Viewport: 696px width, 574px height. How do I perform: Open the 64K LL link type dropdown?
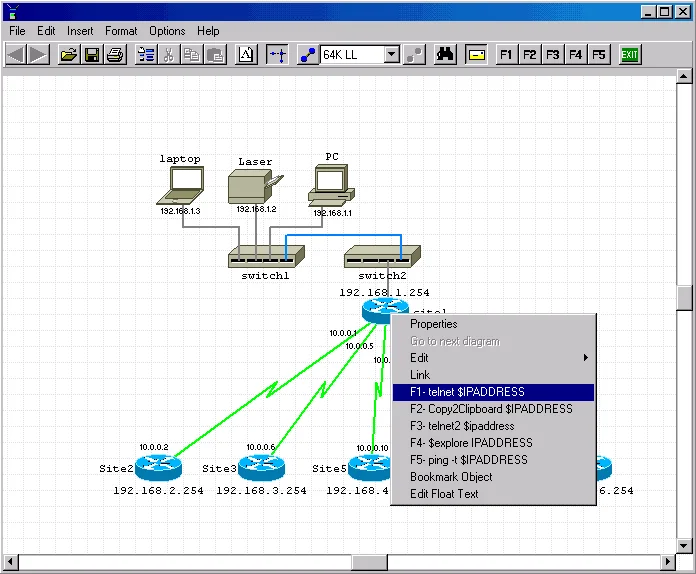[392, 55]
